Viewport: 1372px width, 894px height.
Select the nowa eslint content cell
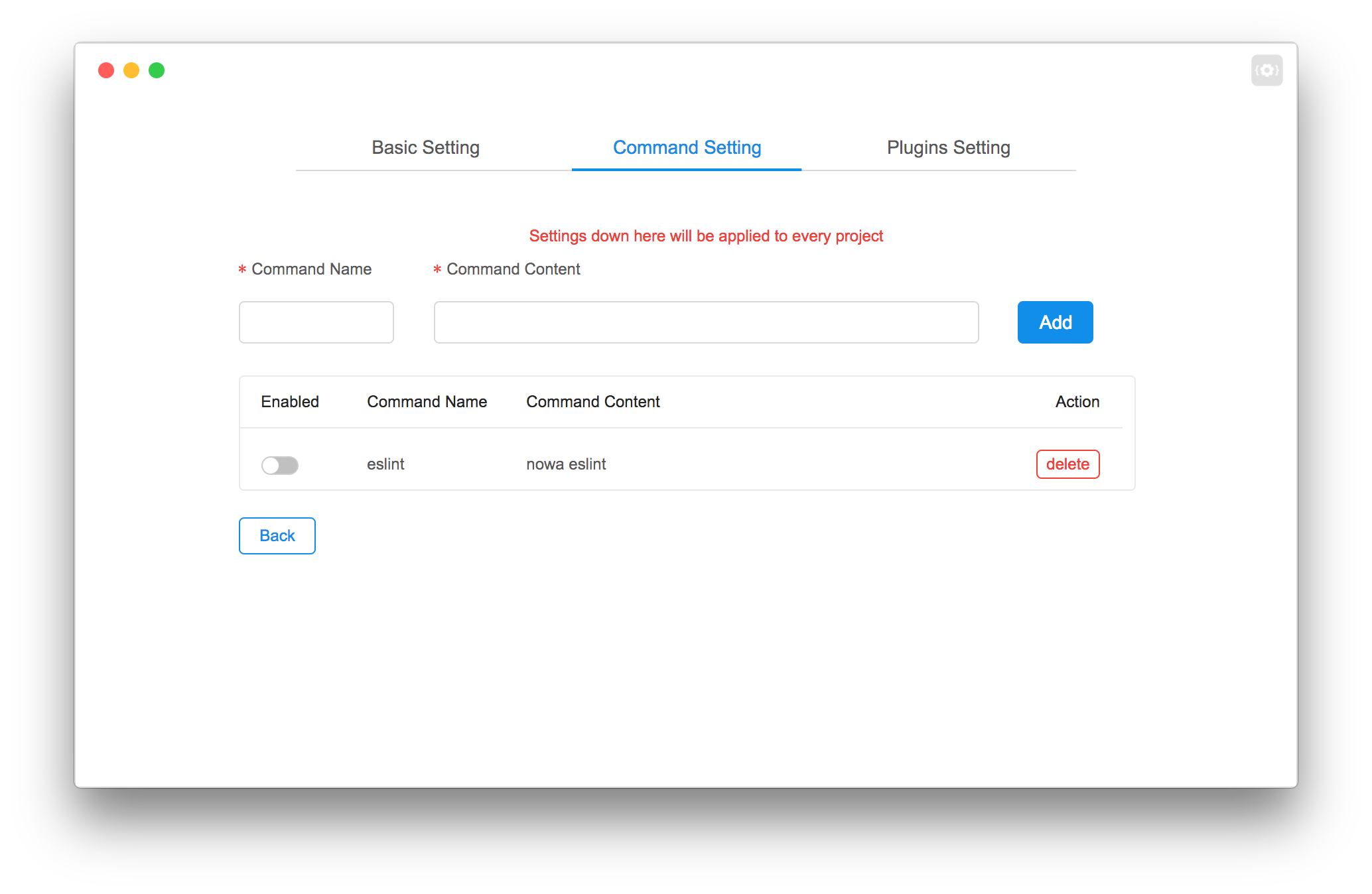[x=566, y=464]
